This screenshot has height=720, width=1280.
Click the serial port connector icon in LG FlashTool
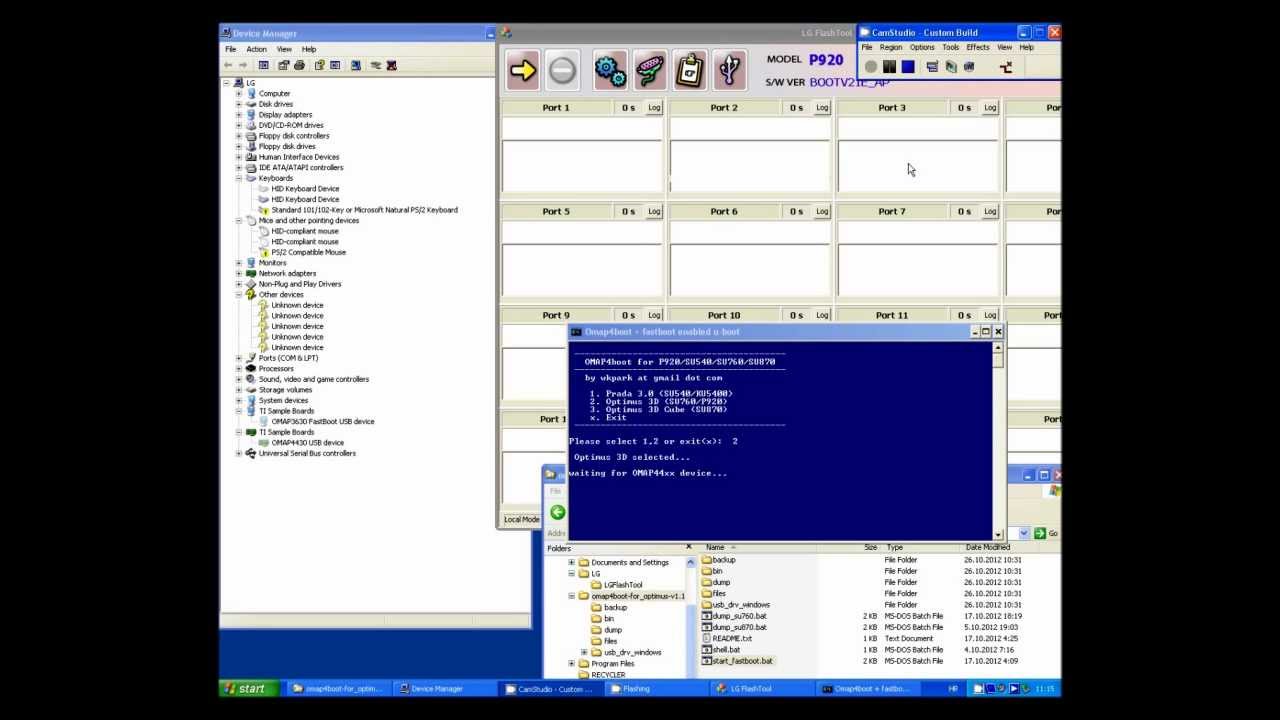[650, 69]
